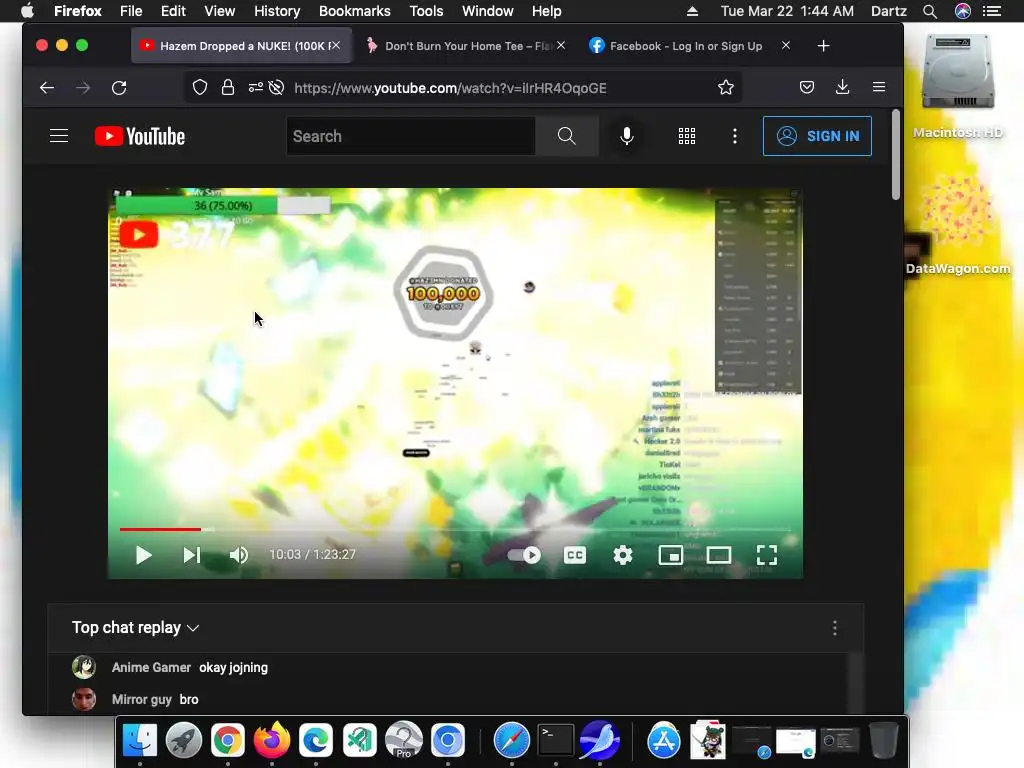Open the History menu

click(277, 11)
